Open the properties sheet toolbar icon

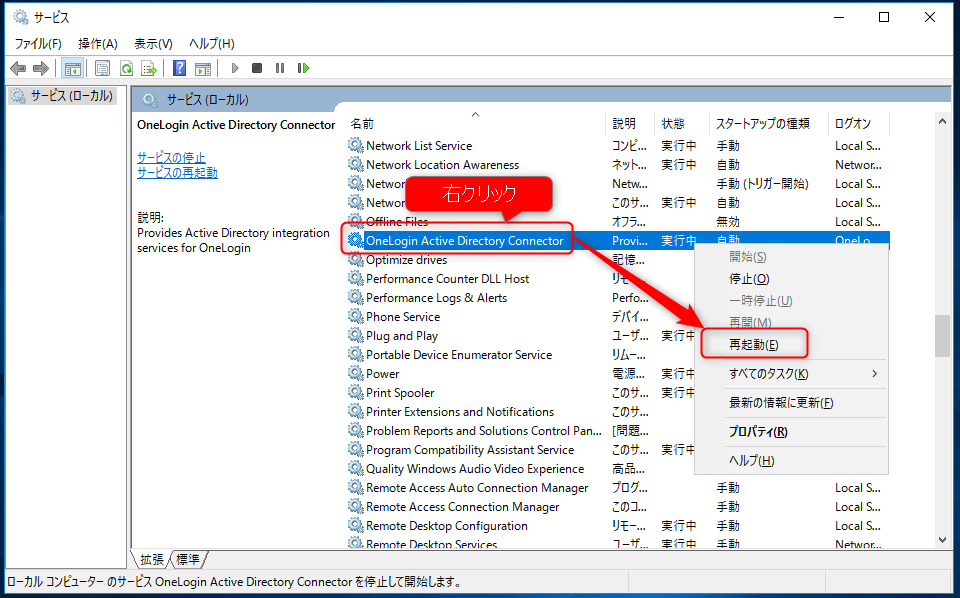pos(102,68)
